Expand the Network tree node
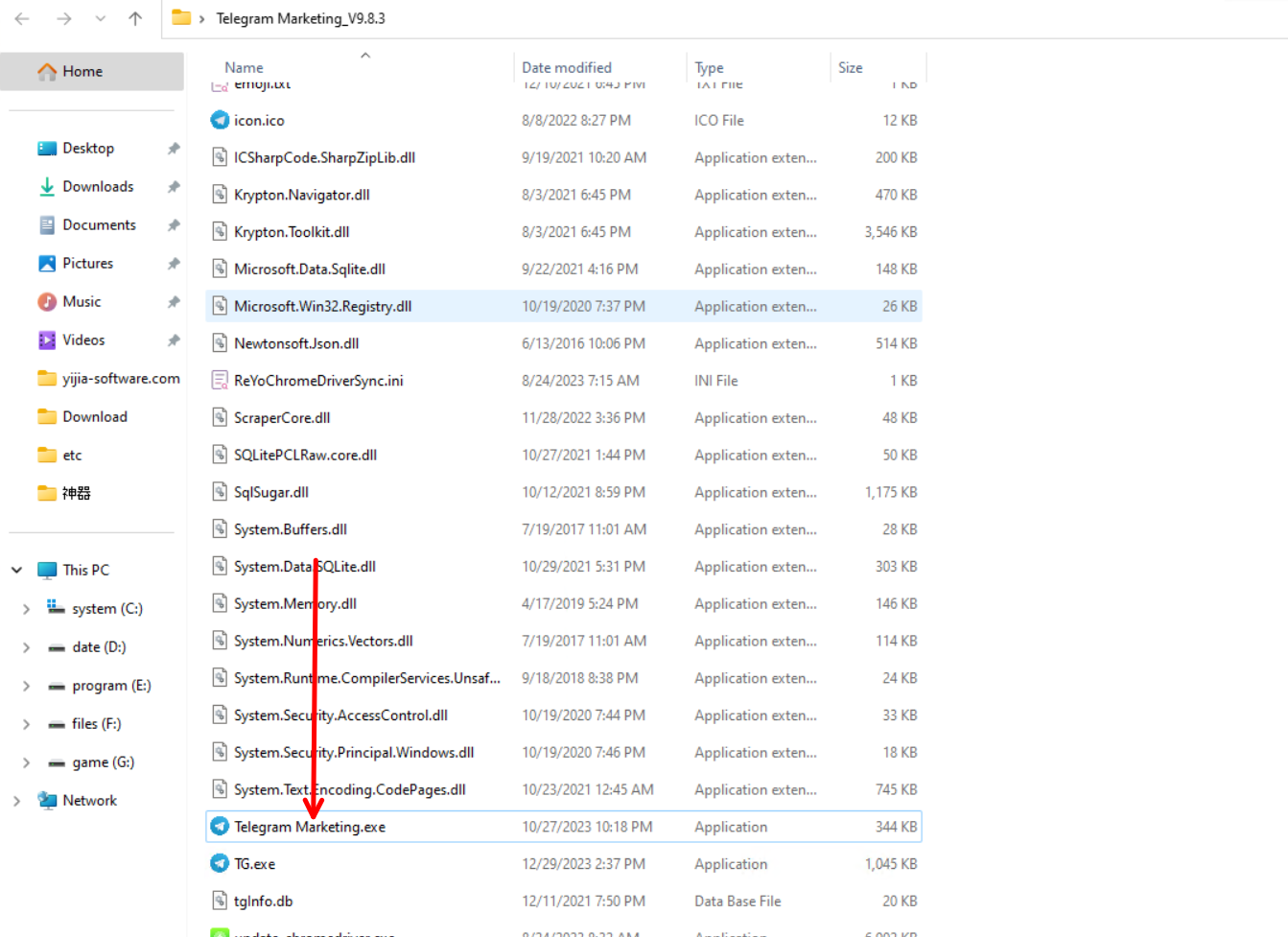The width and height of the screenshot is (1288, 937). [x=16, y=801]
